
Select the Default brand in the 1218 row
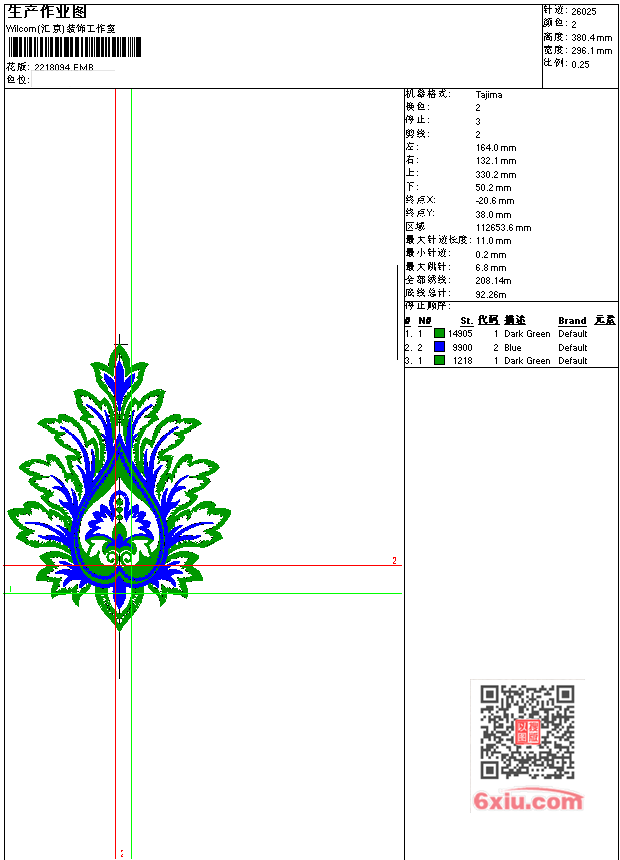572,360
